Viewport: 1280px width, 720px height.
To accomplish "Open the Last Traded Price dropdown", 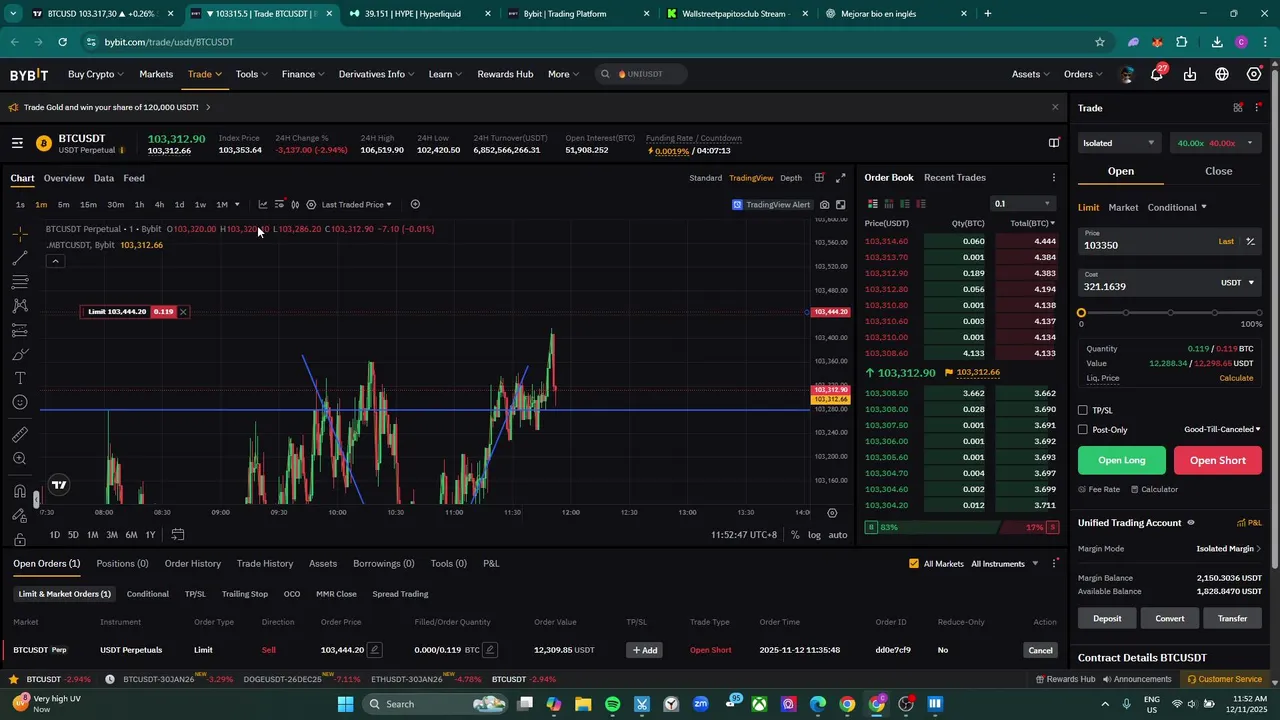I will (356, 205).
